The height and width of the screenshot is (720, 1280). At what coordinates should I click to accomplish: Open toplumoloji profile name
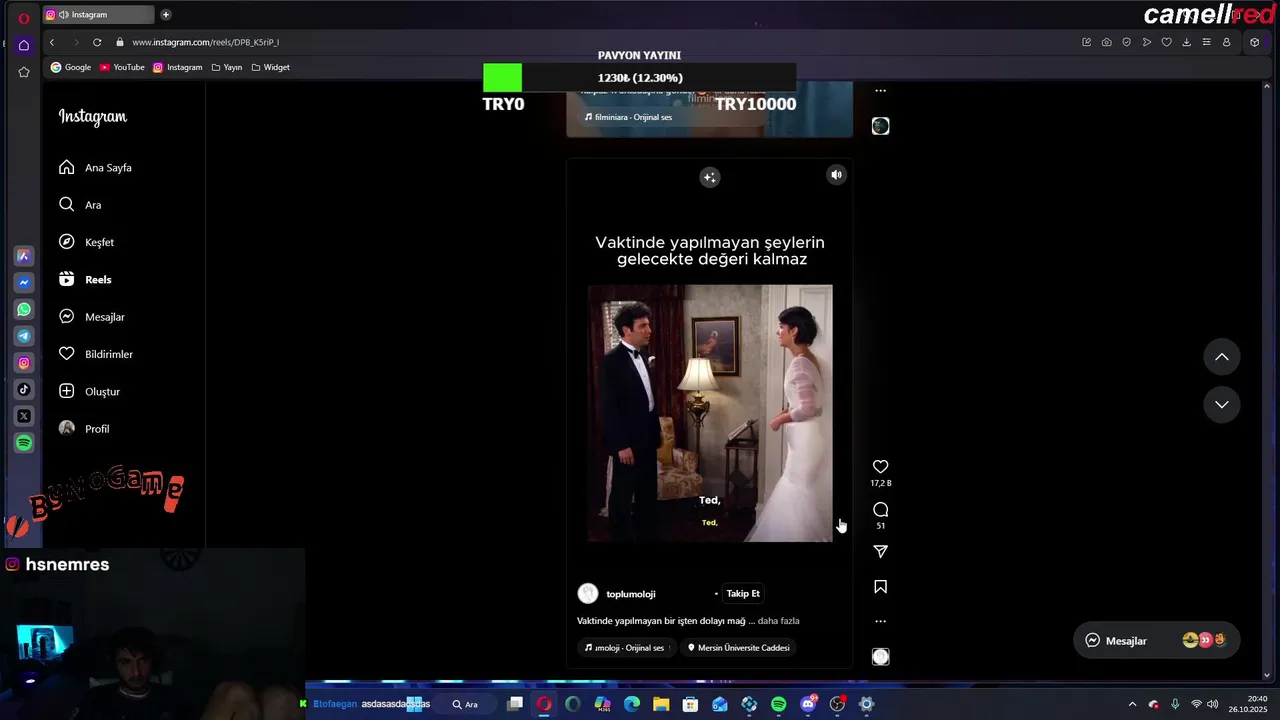pyautogui.click(x=631, y=594)
